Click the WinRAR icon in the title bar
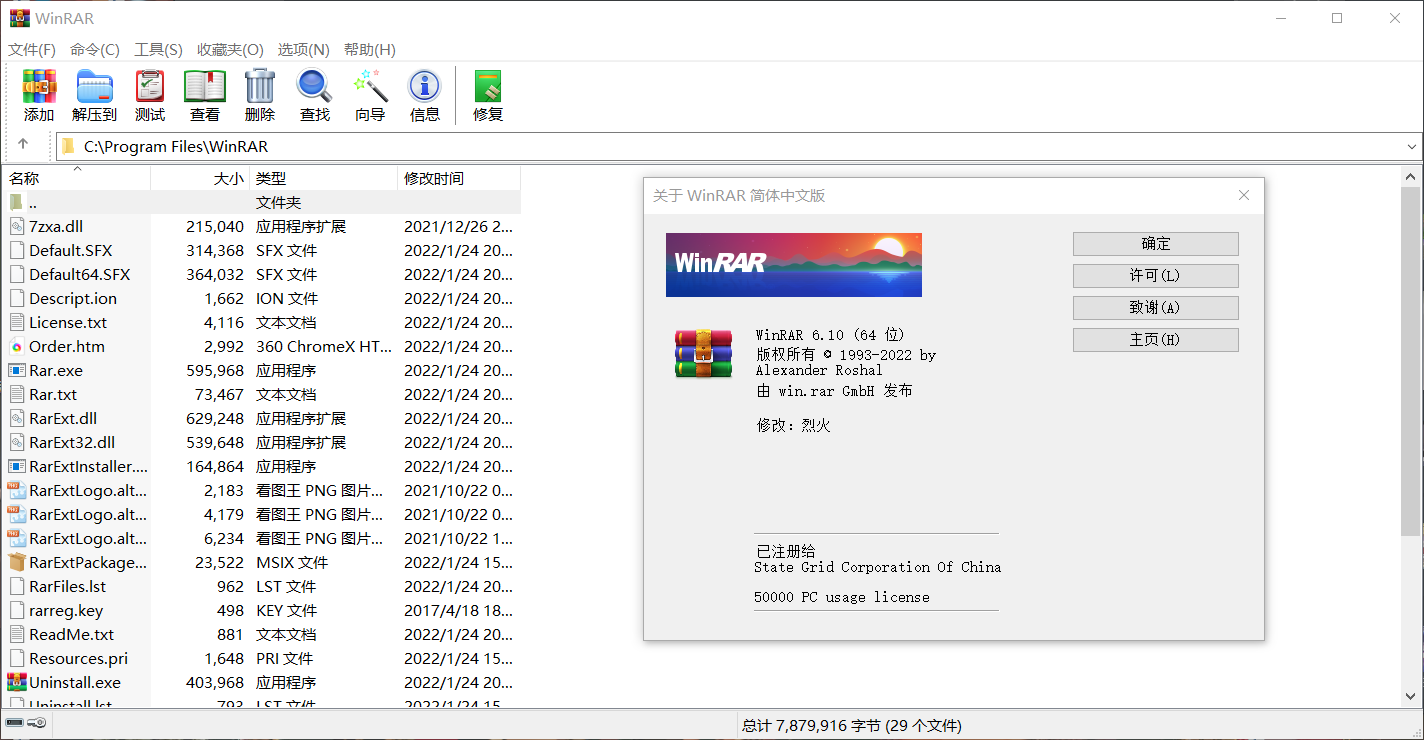 click(x=19, y=18)
